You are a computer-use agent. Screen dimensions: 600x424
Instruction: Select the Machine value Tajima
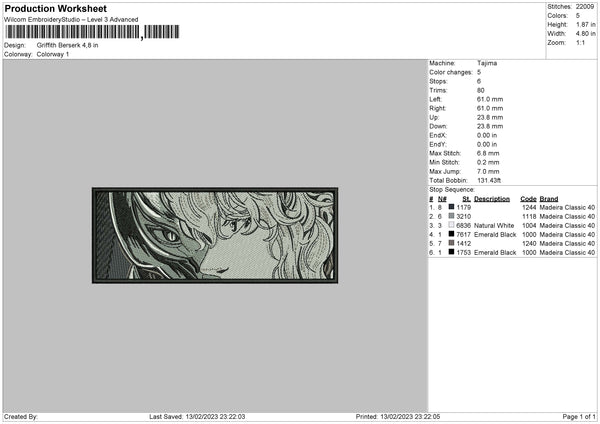[487, 63]
